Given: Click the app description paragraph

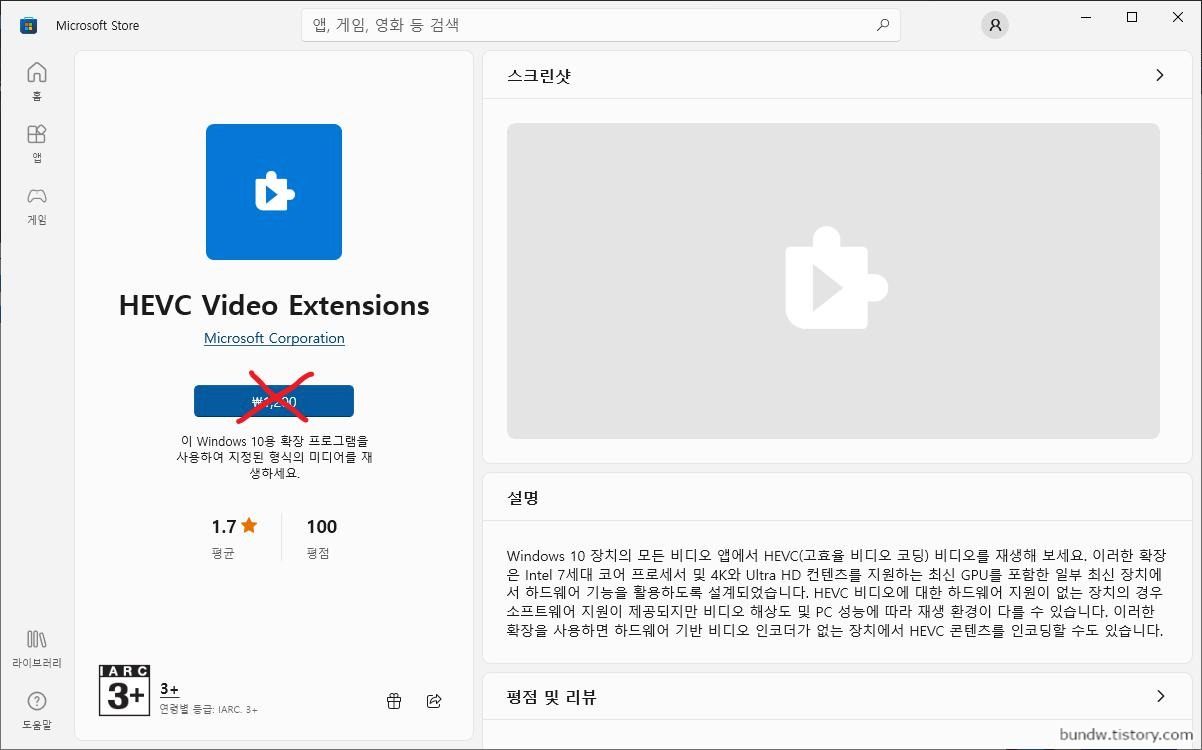Looking at the screenshot, I should (x=836, y=593).
